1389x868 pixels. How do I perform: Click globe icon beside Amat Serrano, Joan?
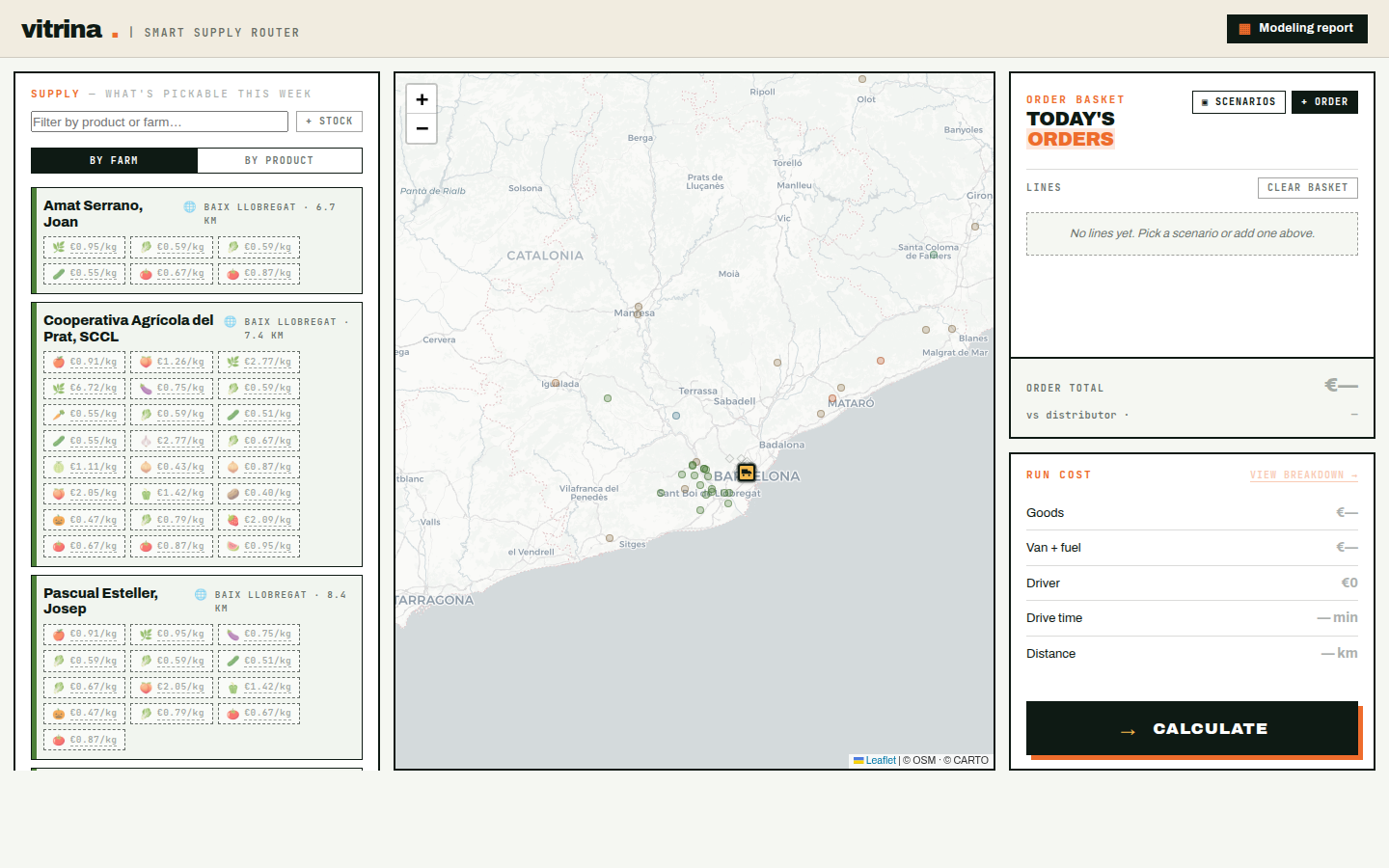(x=190, y=206)
